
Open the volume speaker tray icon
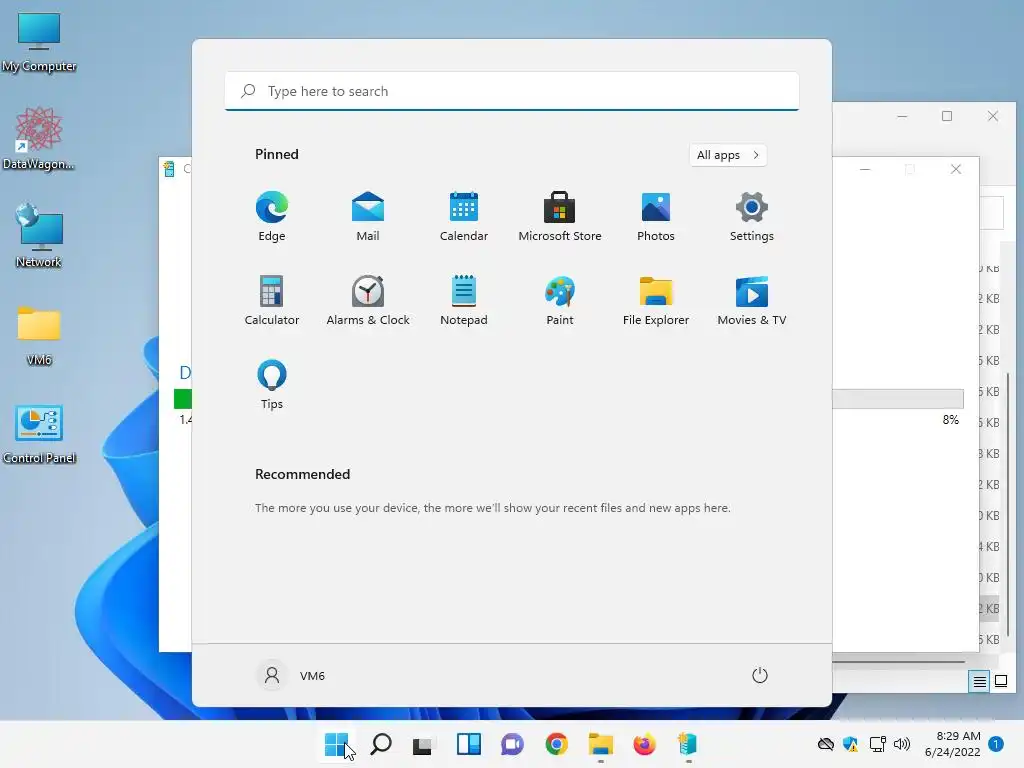[x=902, y=744]
